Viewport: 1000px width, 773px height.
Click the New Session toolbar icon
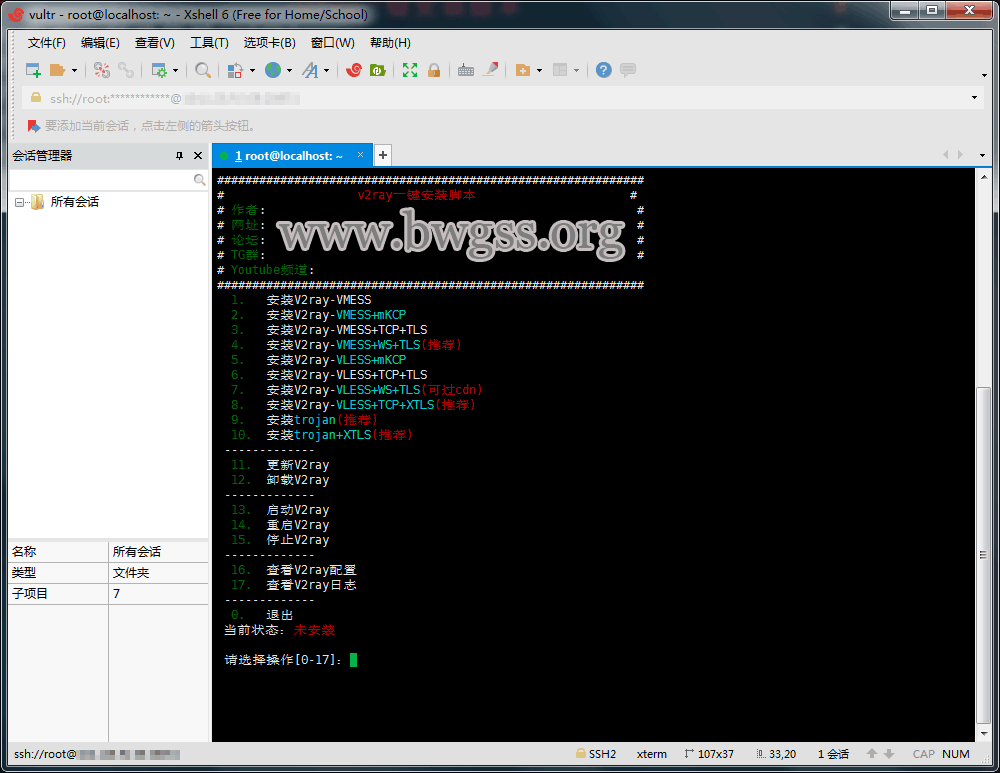[x=33, y=70]
